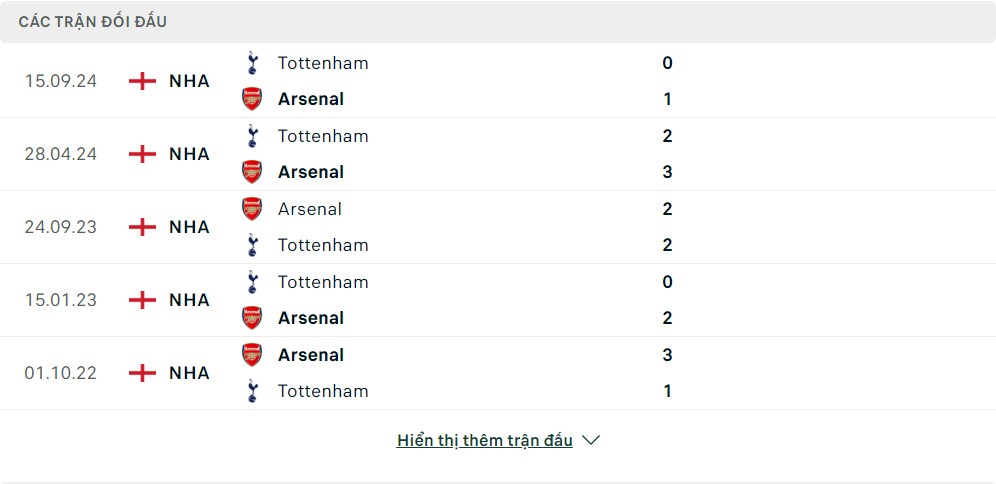The height and width of the screenshot is (484, 996).
Task: Click Hiển thị thêm trận đấu link
Action: tap(485, 440)
